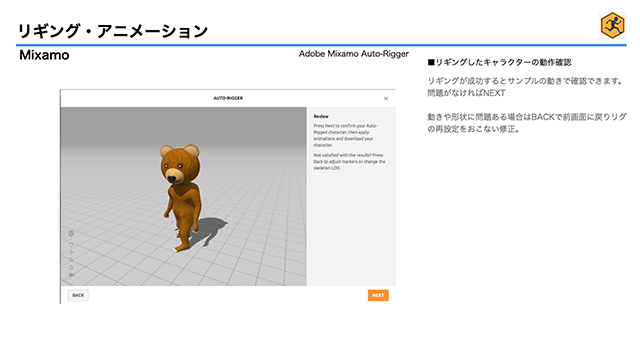Screen dimensions: 640x360
Task: Click the BACK button
Action: tap(78, 295)
